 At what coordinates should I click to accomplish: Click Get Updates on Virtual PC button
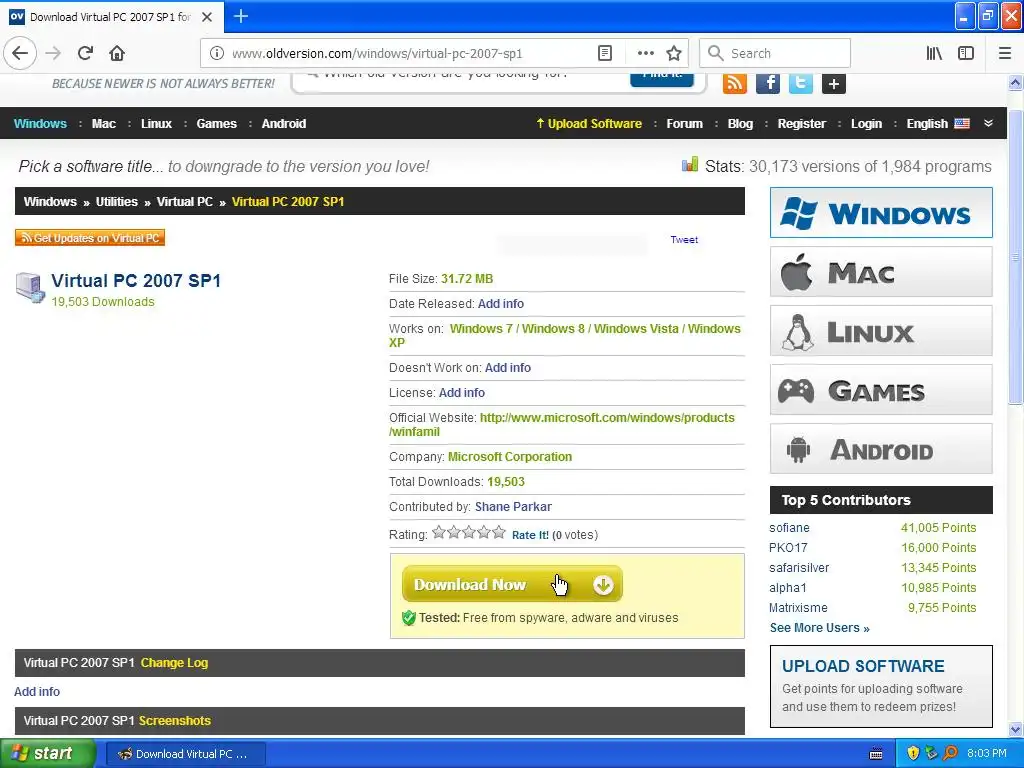pyautogui.click(x=89, y=238)
